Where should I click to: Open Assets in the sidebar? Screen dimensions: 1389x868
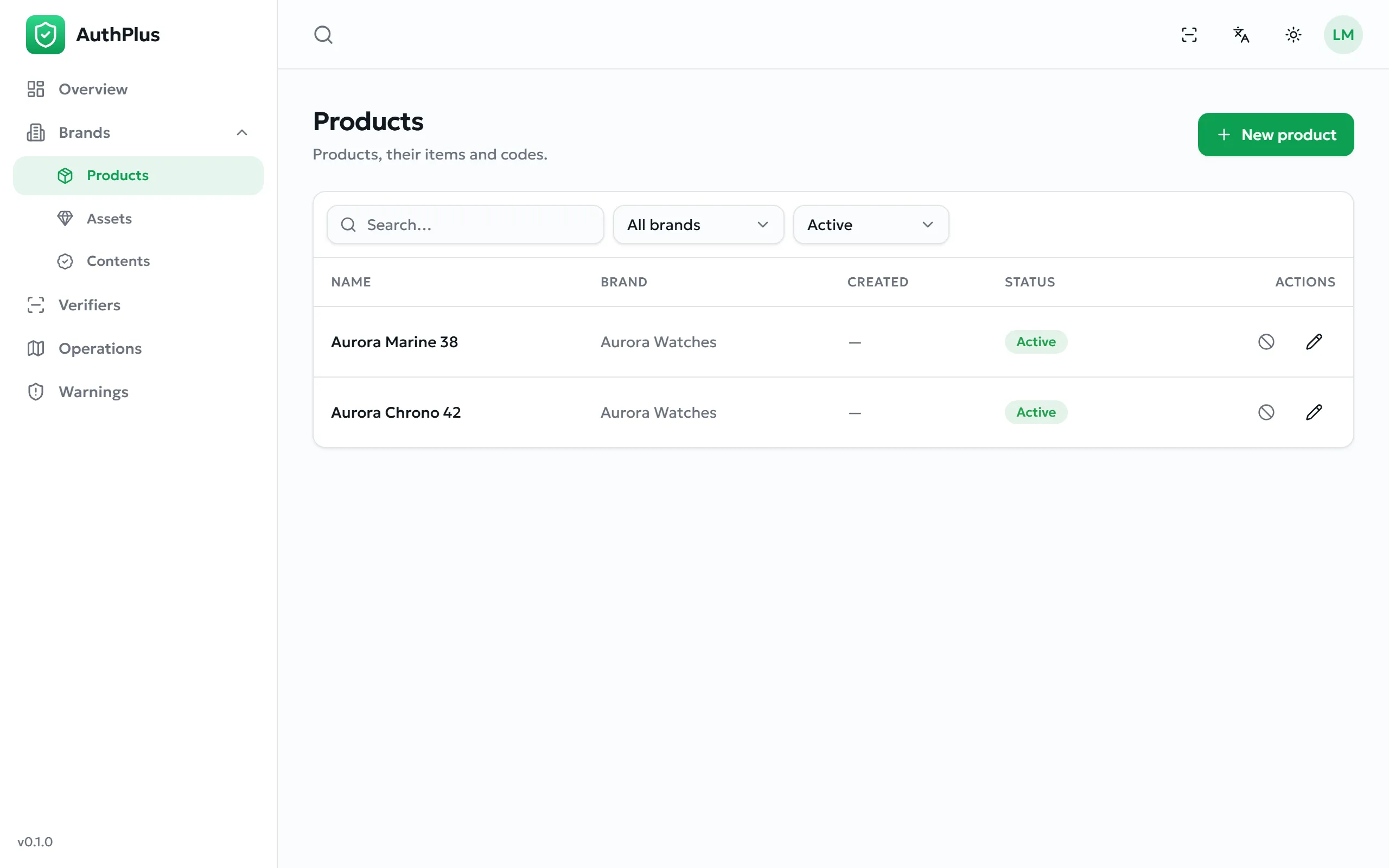pos(138,219)
